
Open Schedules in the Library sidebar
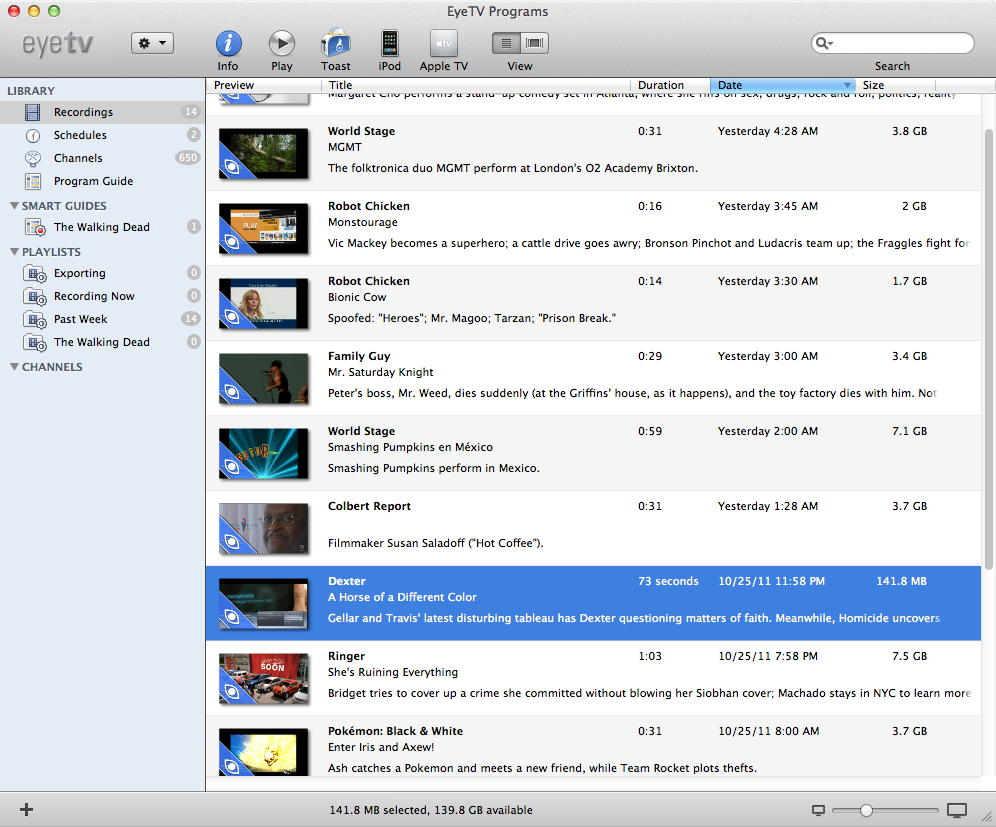click(80, 135)
